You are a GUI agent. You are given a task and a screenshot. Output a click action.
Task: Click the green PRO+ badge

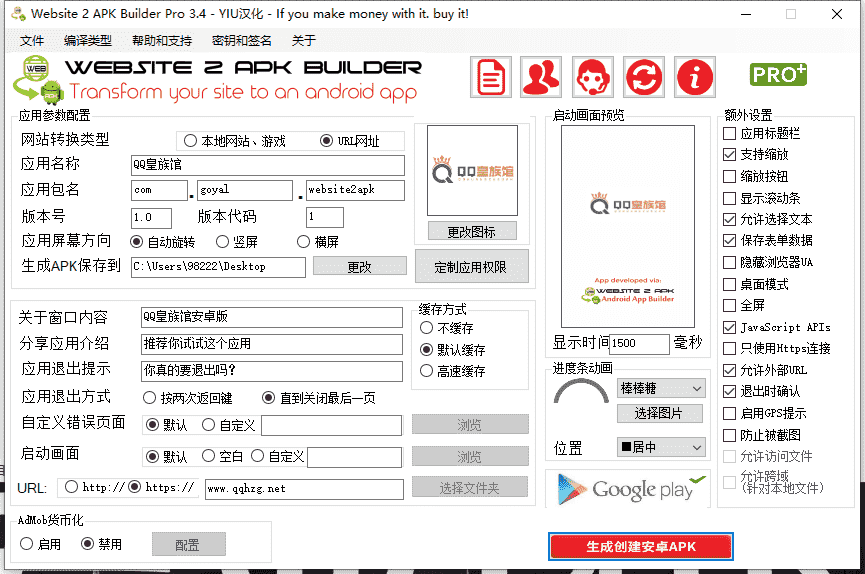pos(778,75)
